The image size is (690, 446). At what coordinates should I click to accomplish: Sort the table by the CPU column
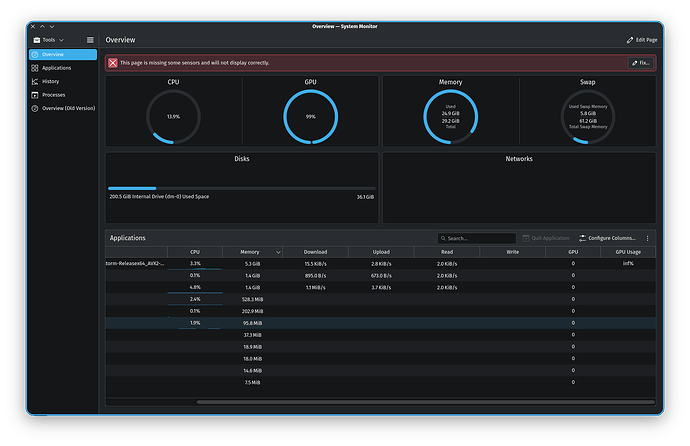point(194,252)
